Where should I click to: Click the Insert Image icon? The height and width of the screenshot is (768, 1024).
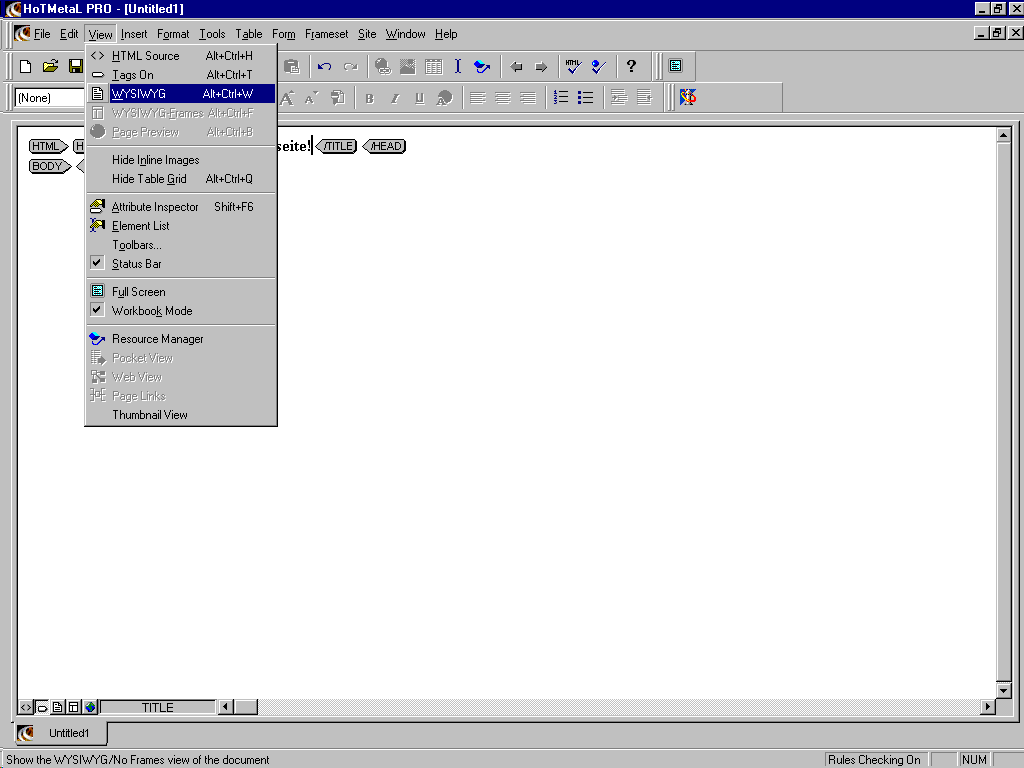[408, 66]
